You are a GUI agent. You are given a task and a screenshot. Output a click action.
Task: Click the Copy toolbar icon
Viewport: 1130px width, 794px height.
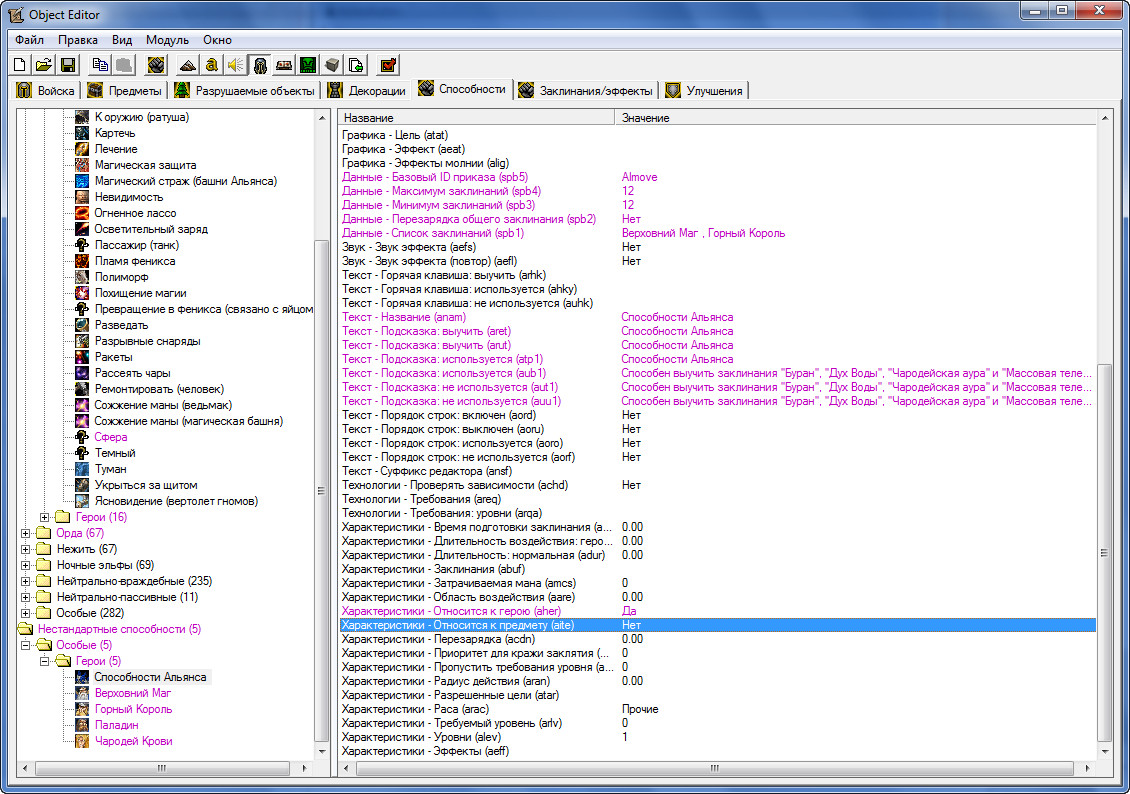(x=100, y=65)
